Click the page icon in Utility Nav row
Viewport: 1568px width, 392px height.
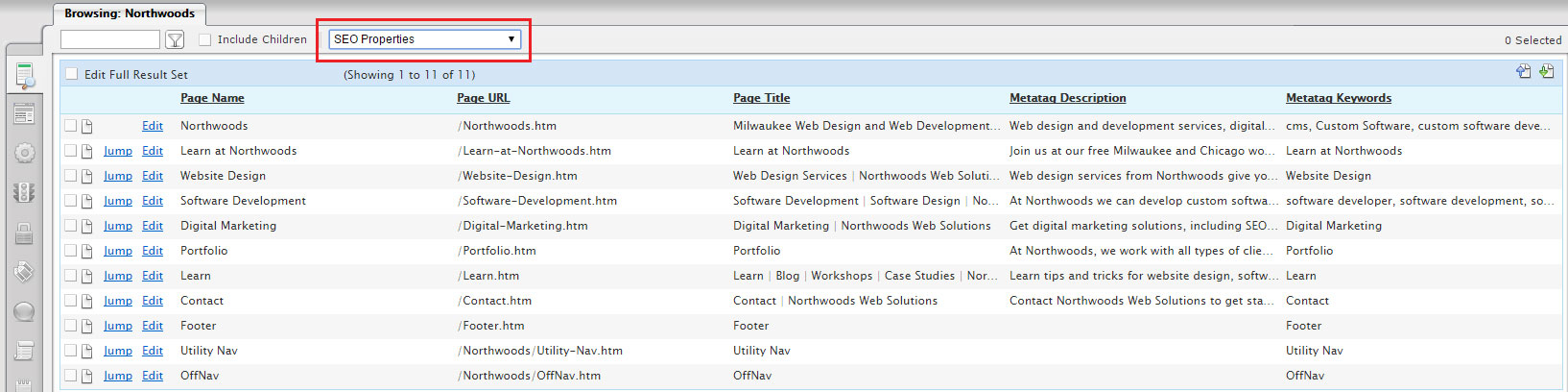(x=86, y=351)
